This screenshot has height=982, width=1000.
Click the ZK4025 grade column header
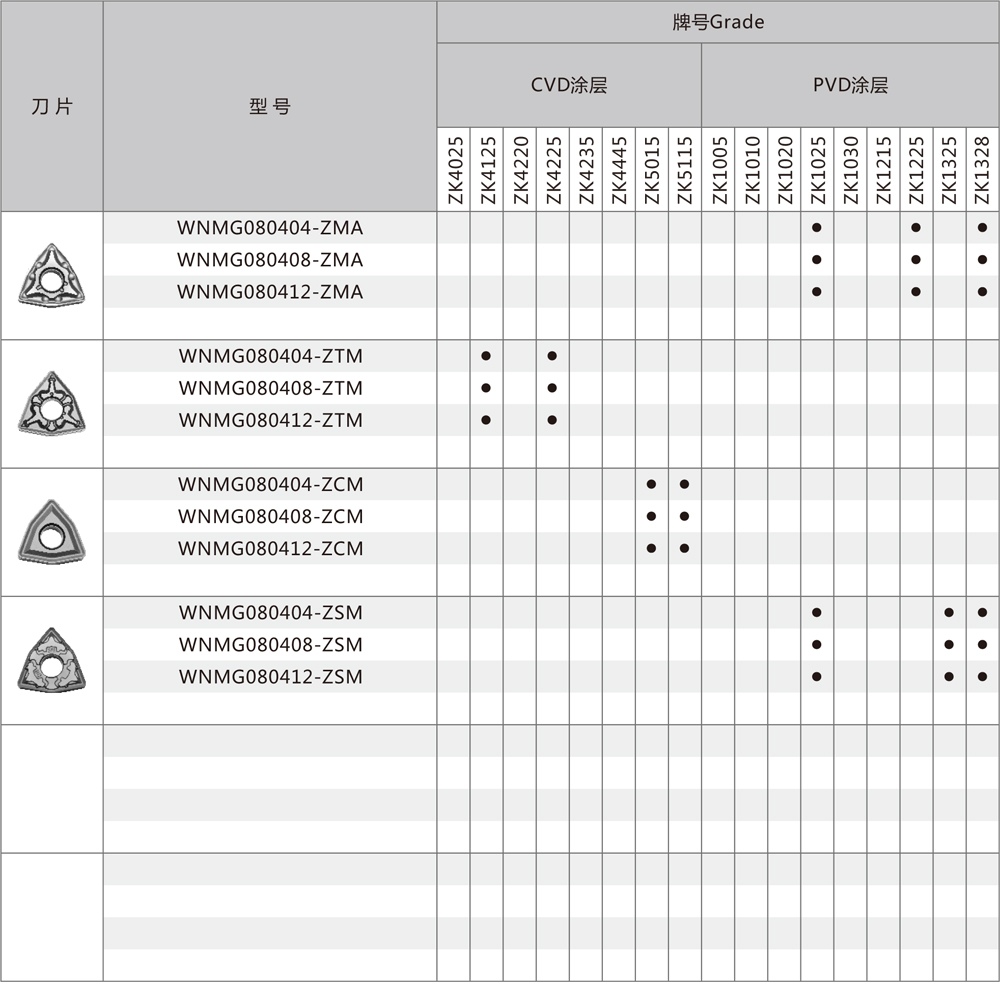(x=454, y=170)
